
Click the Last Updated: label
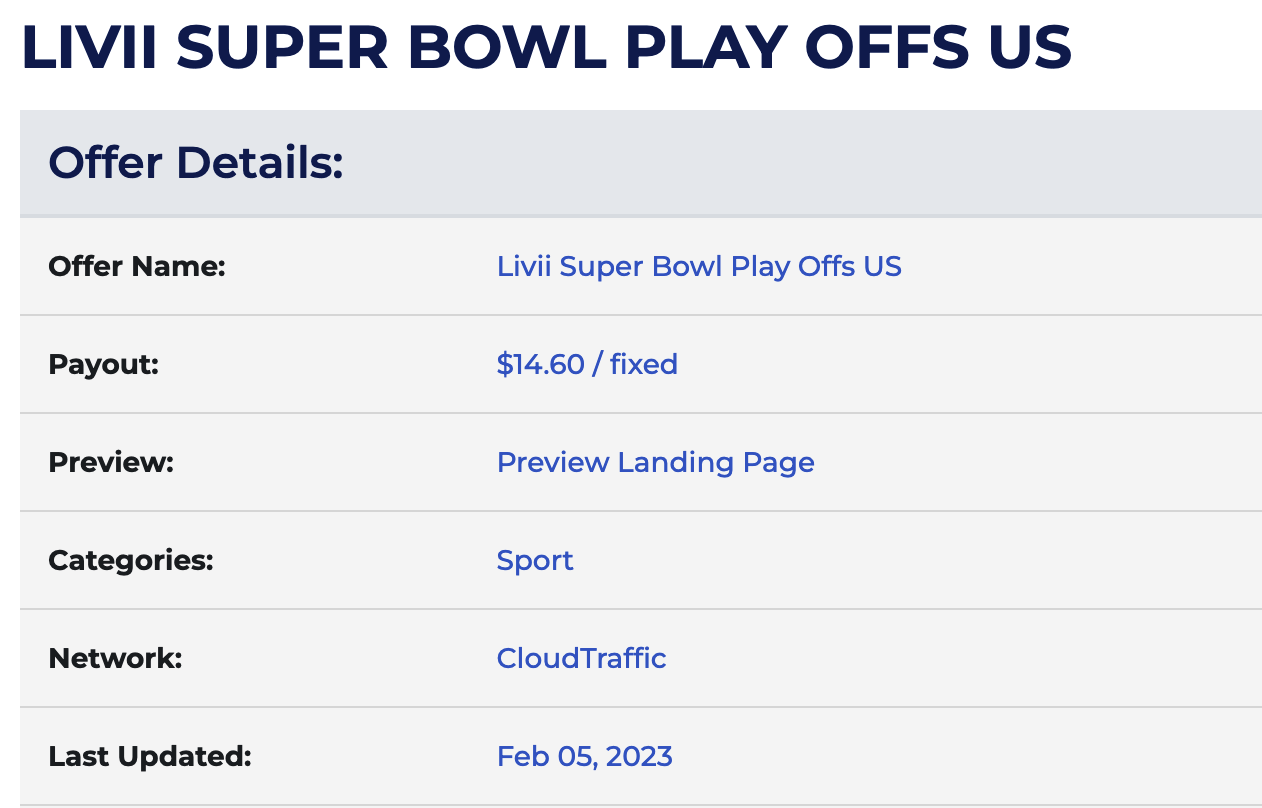(x=150, y=757)
